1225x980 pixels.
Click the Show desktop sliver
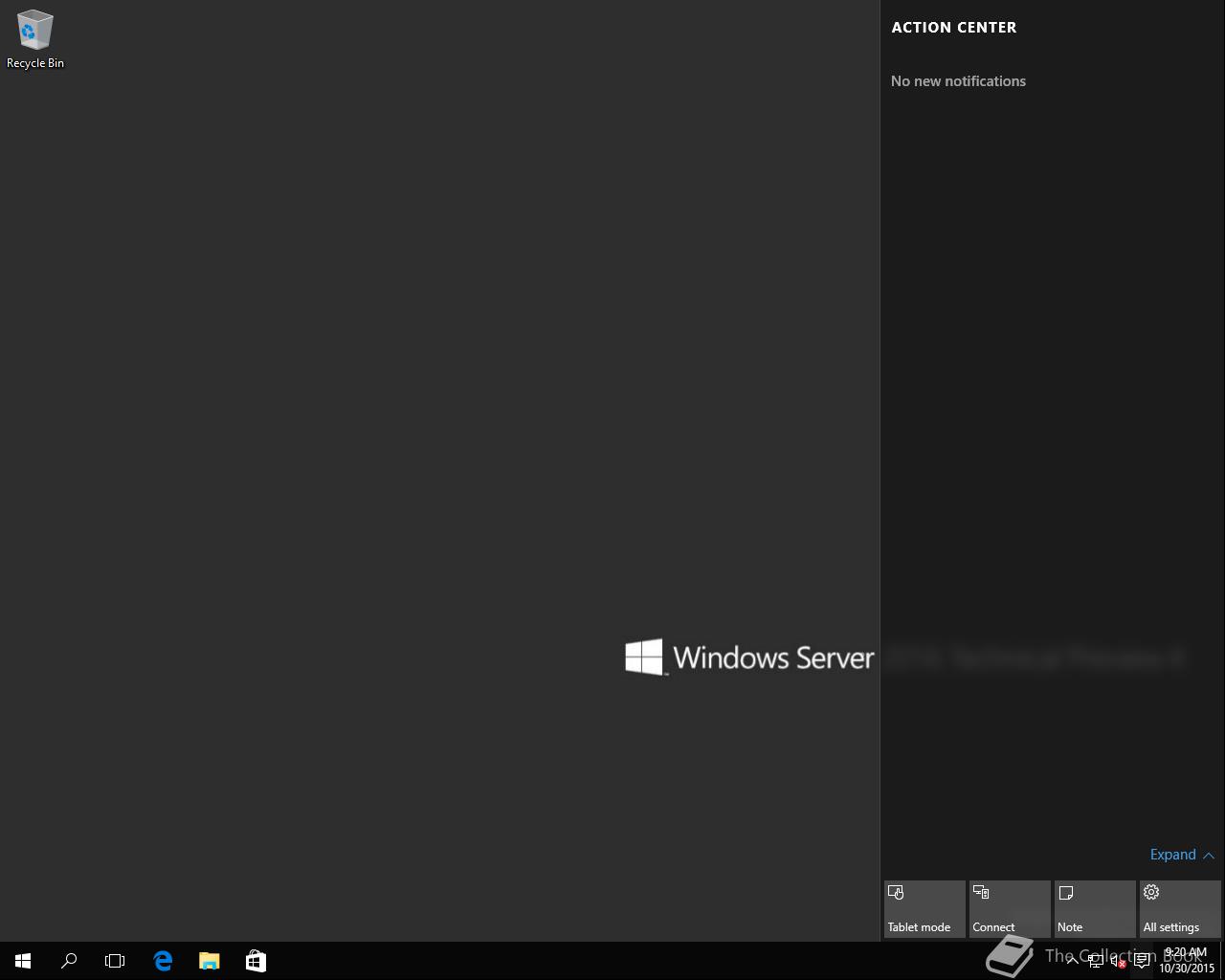(1222, 961)
